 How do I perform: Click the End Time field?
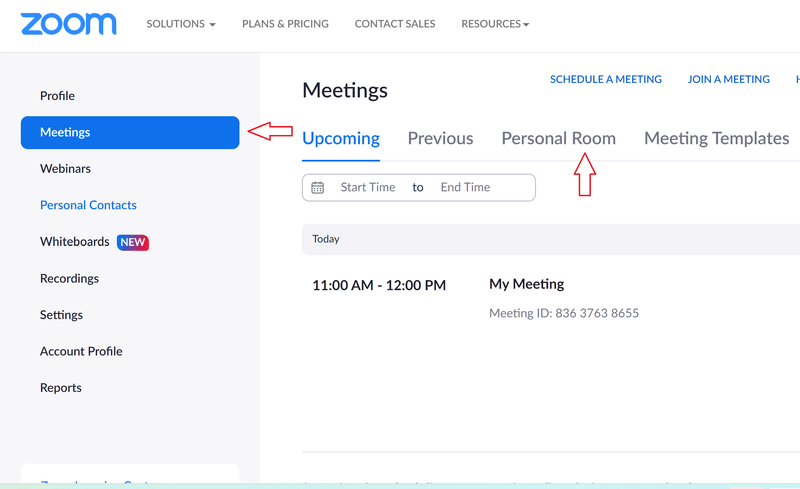tap(465, 187)
